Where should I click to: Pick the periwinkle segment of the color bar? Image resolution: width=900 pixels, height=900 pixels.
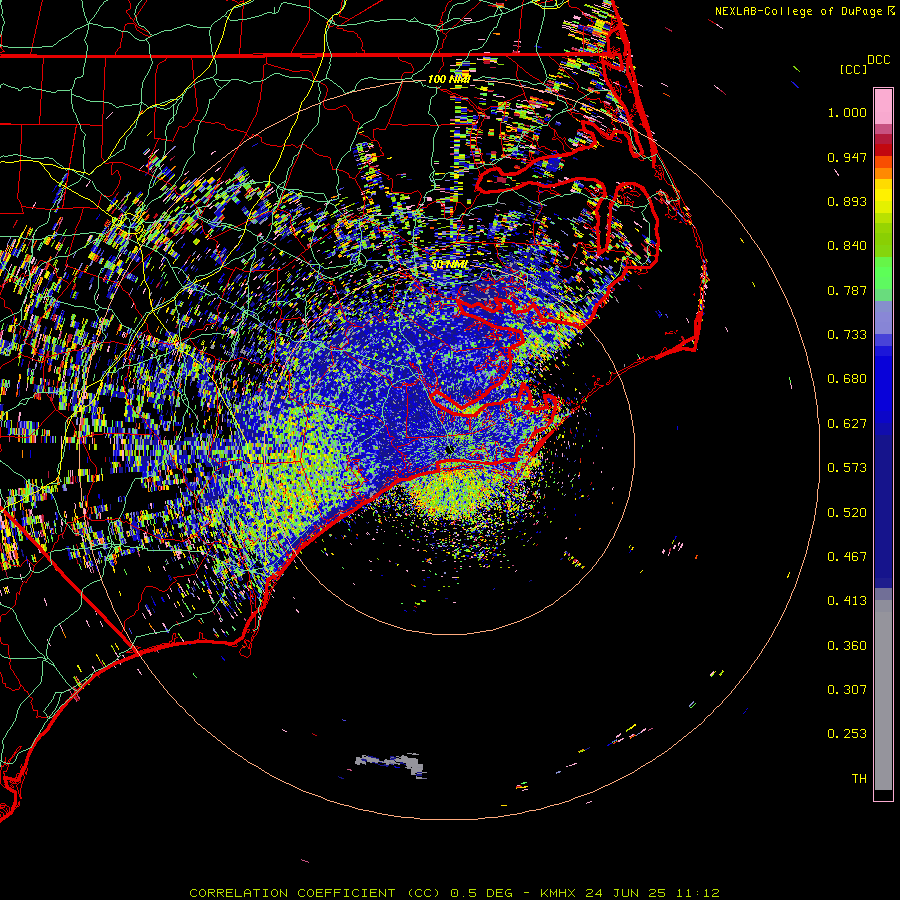click(883, 318)
